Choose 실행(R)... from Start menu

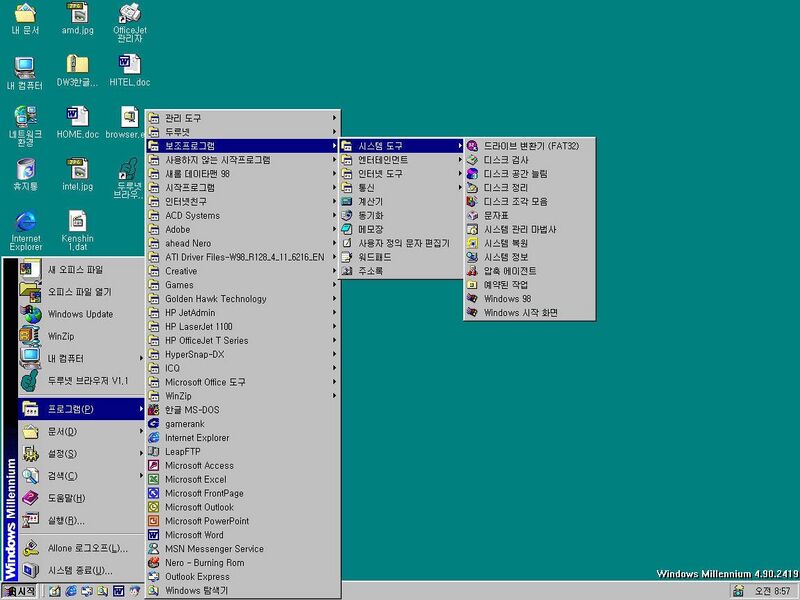[x=66, y=520]
